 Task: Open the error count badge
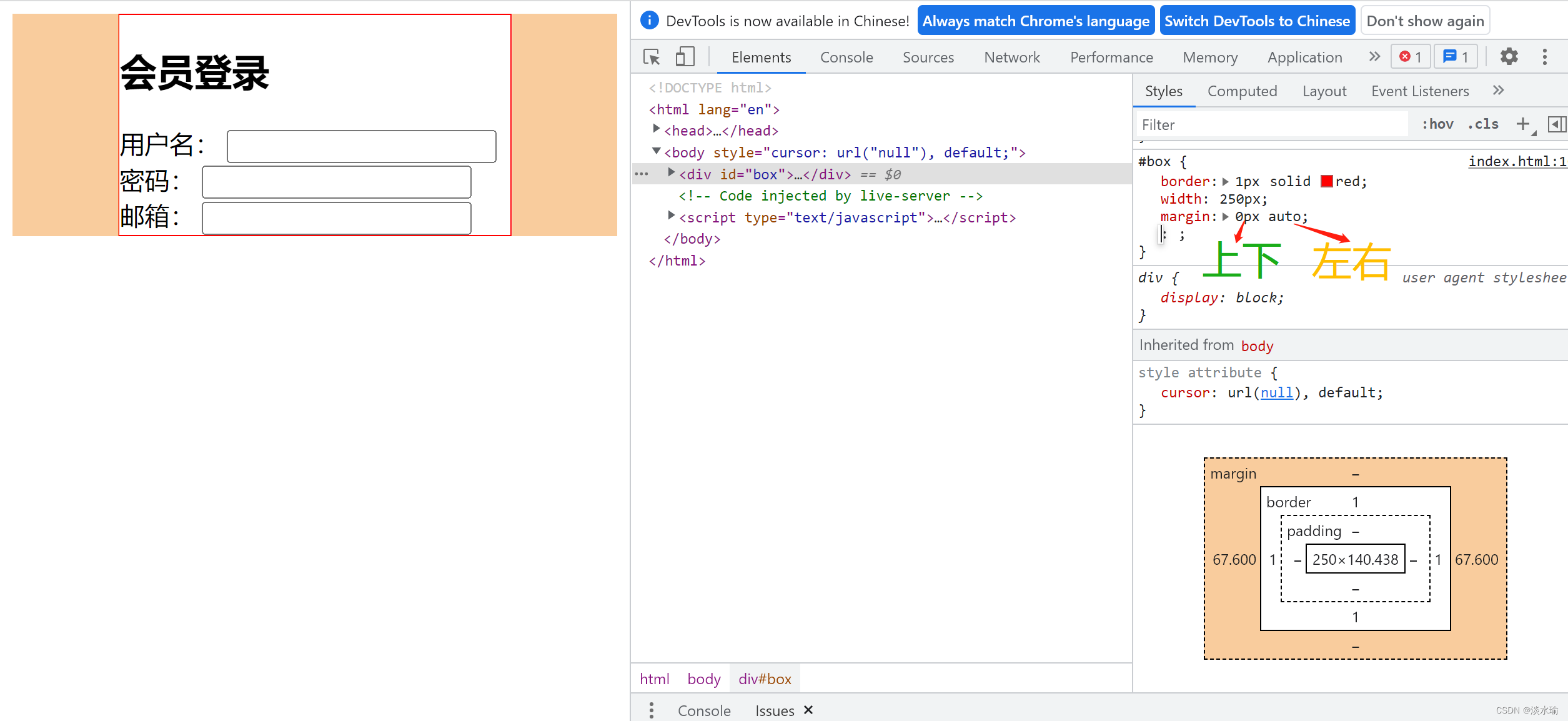[x=1411, y=57]
